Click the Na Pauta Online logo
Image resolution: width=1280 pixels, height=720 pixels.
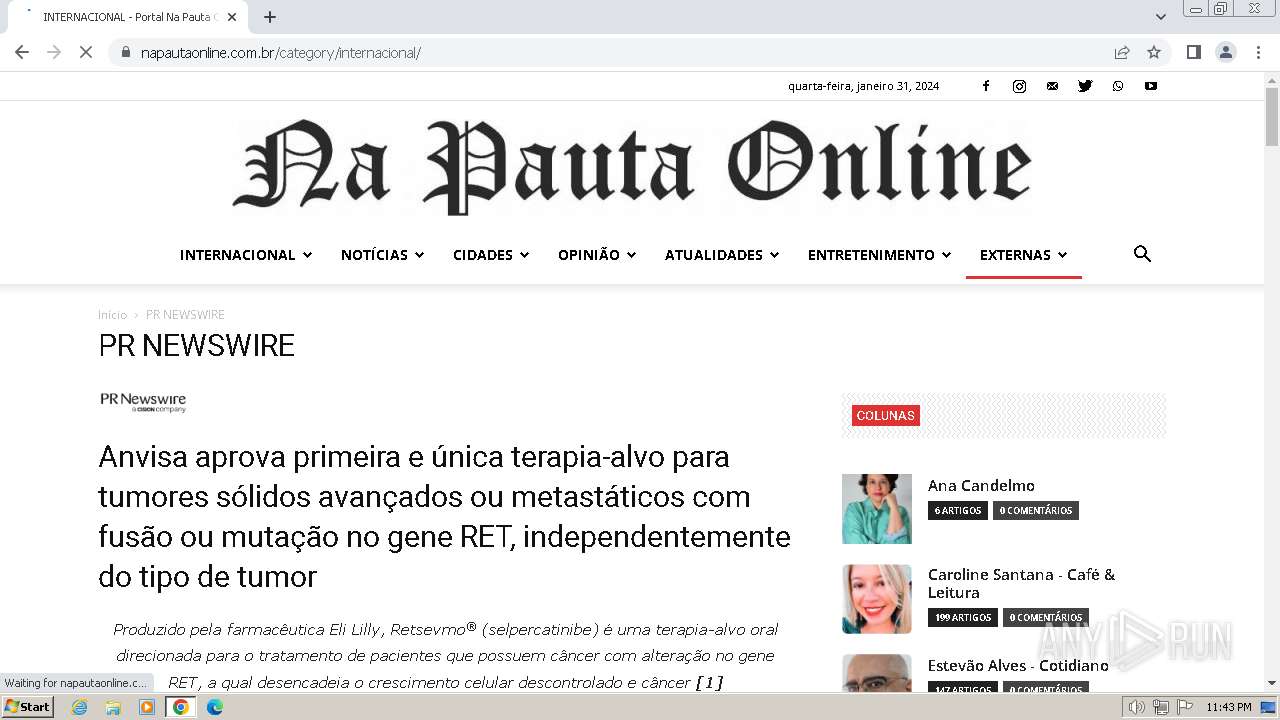click(632, 166)
